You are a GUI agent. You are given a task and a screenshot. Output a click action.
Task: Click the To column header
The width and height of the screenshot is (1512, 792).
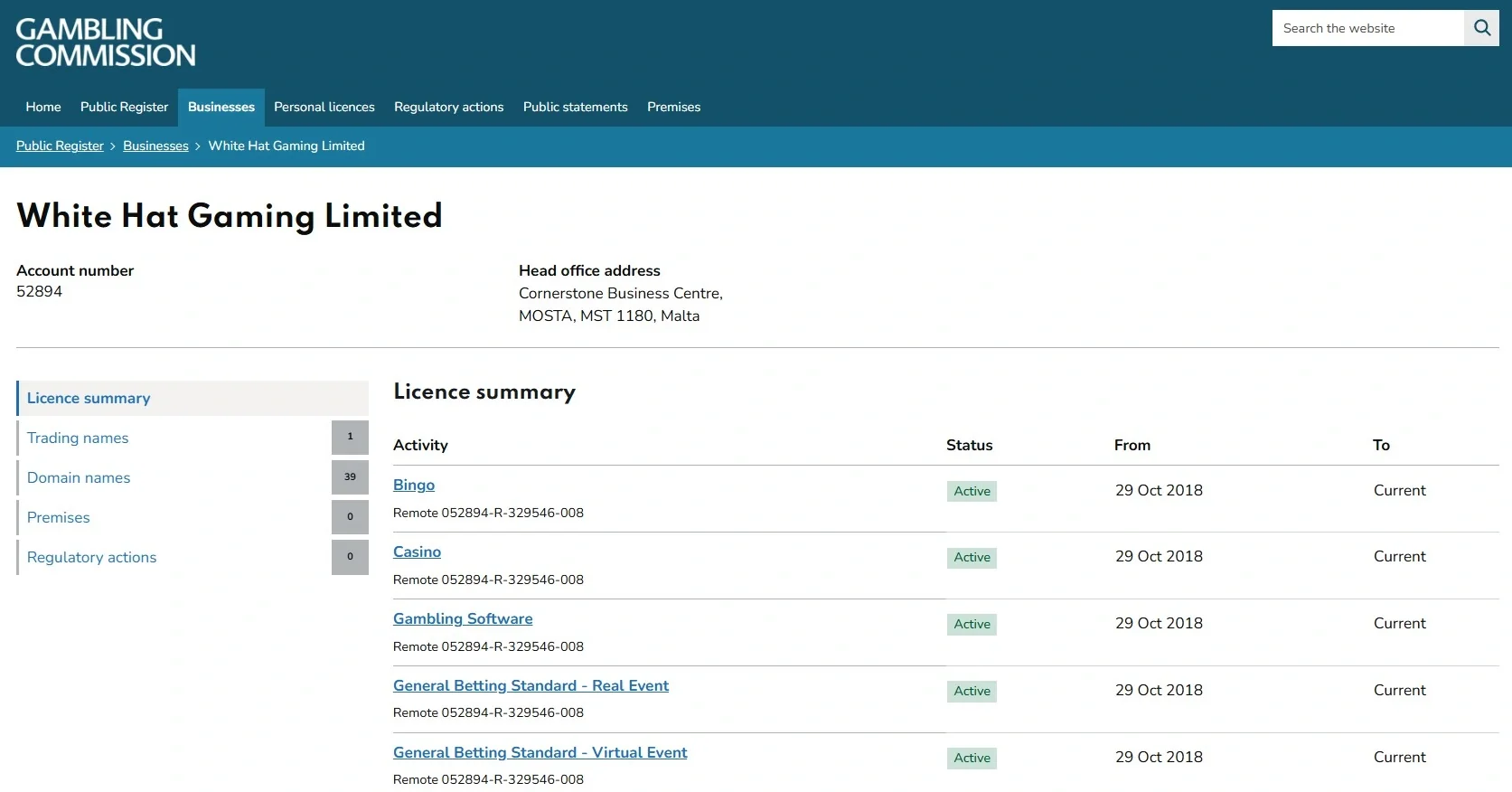[1381, 445]
